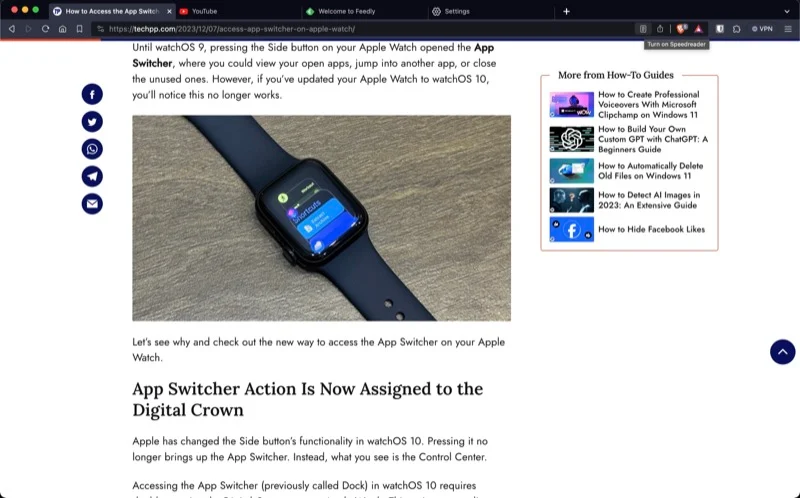Toggle the Brave VPN button
800x498 pixels.
[x=762, y=29]
